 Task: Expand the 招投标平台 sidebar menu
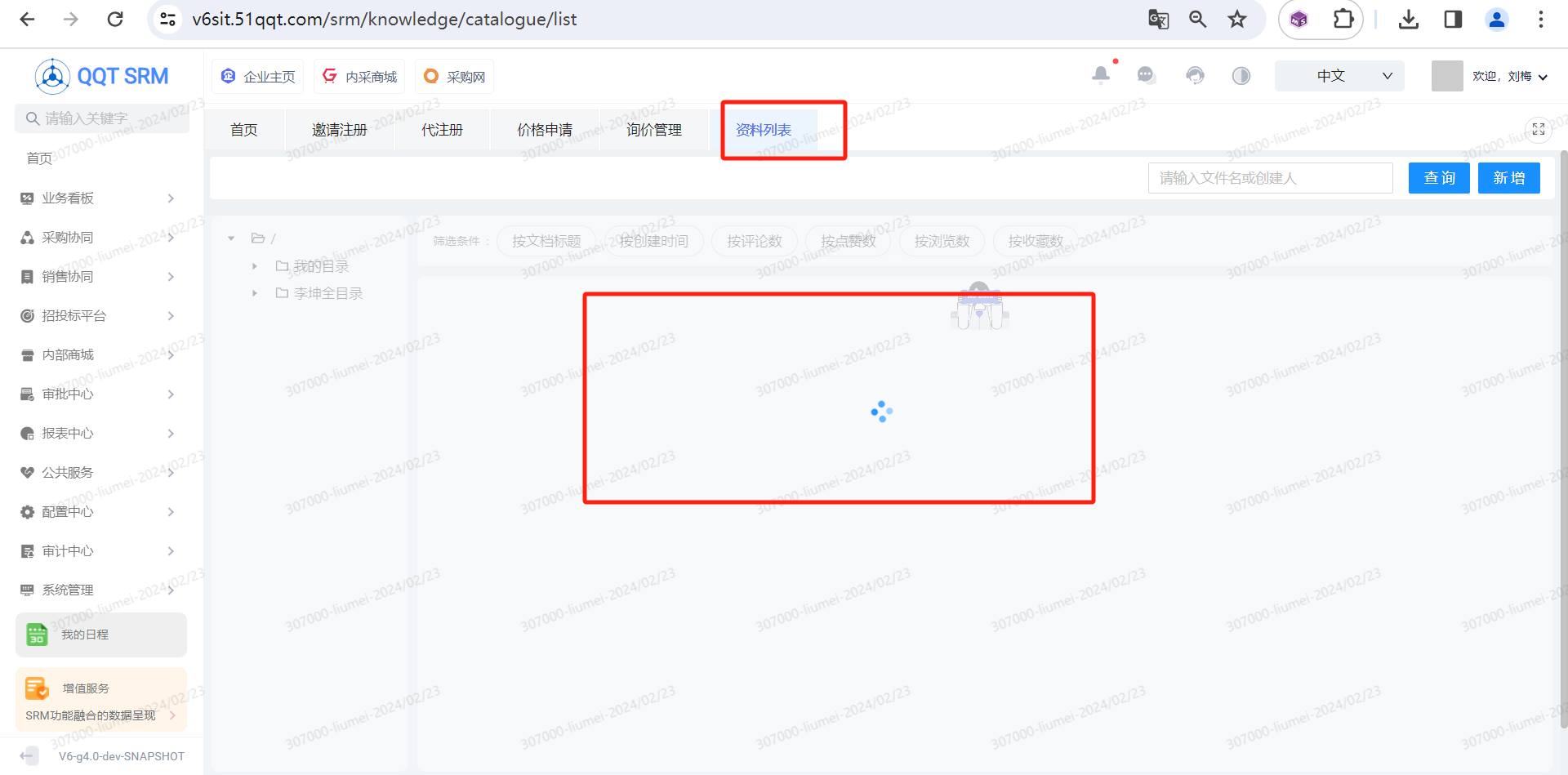click(x=101, y=316)
